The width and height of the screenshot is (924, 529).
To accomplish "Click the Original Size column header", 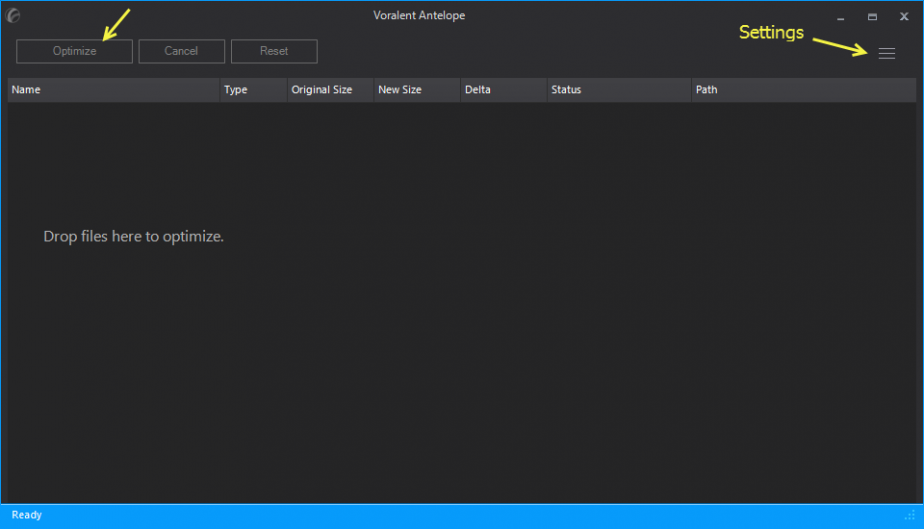I will pos(331,90).
